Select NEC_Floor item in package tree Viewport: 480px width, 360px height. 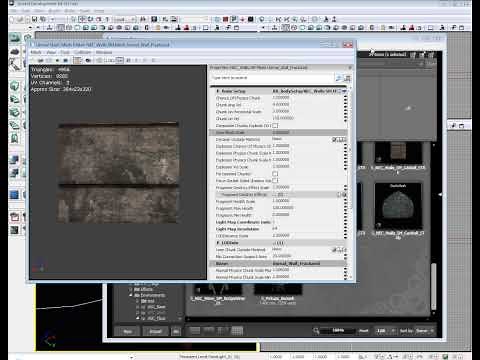pyautogui.click(x=156, y=318)
